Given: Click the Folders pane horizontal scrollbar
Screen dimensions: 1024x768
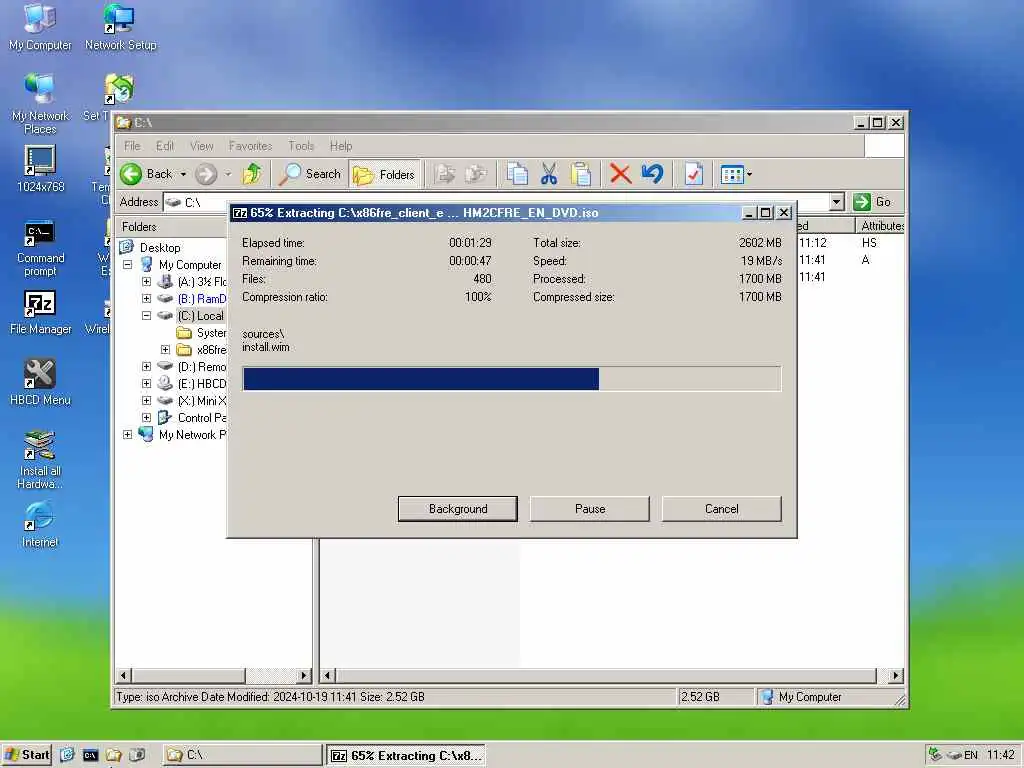Looking at the screenshot, I should [x=214, y=675].
